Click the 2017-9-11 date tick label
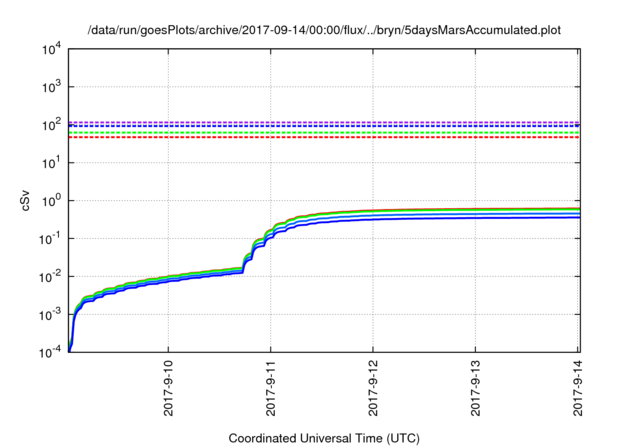The image size is (640, 448). tap(271, 388)
